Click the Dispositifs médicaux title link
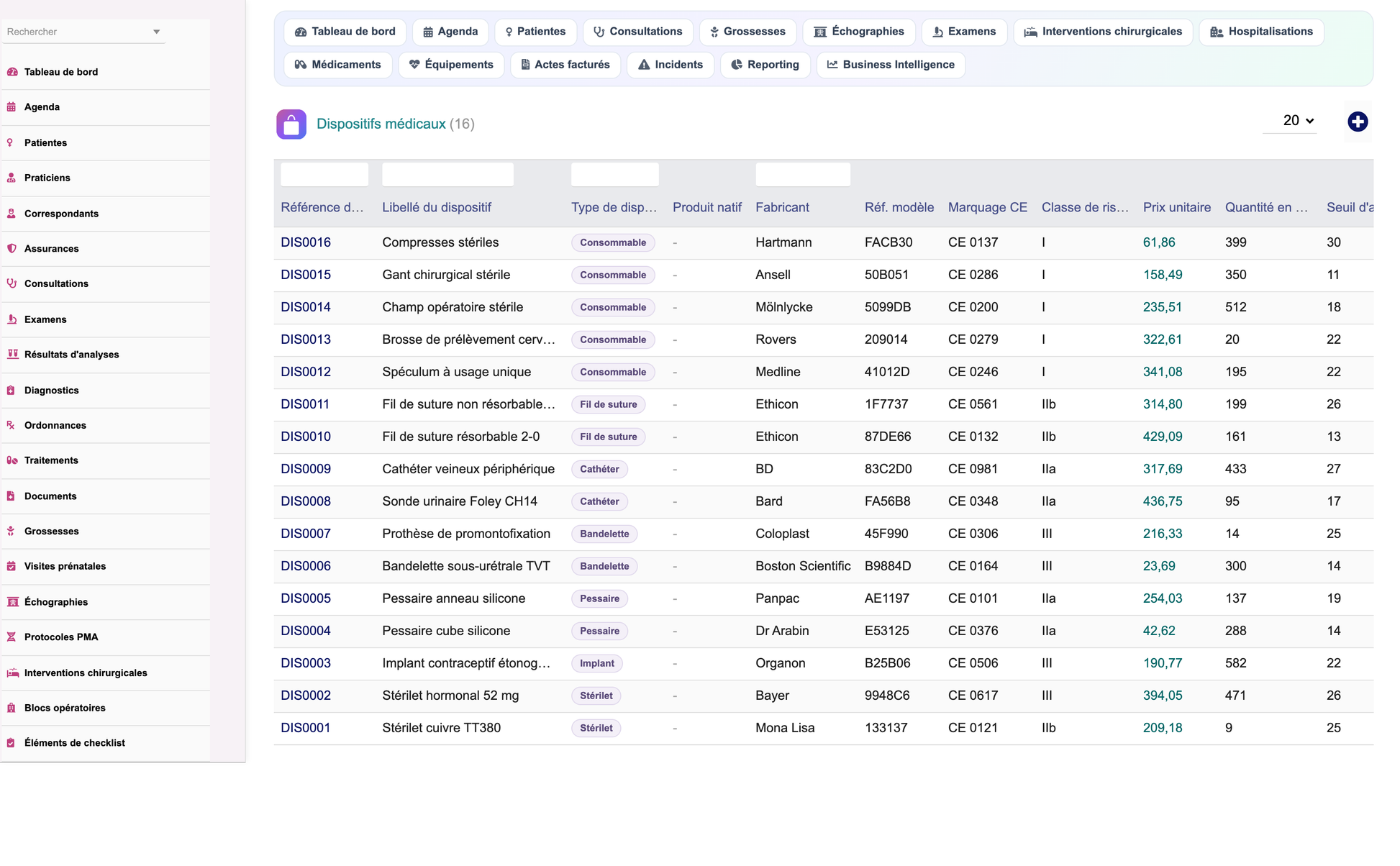 click(x=381, y=124)
